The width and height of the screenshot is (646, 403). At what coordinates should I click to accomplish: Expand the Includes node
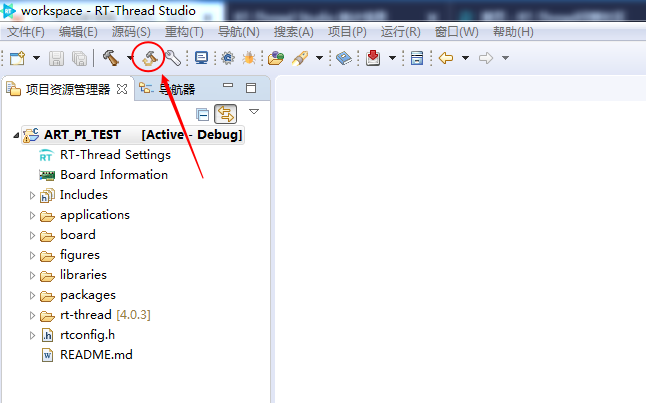tap(32, 195)
